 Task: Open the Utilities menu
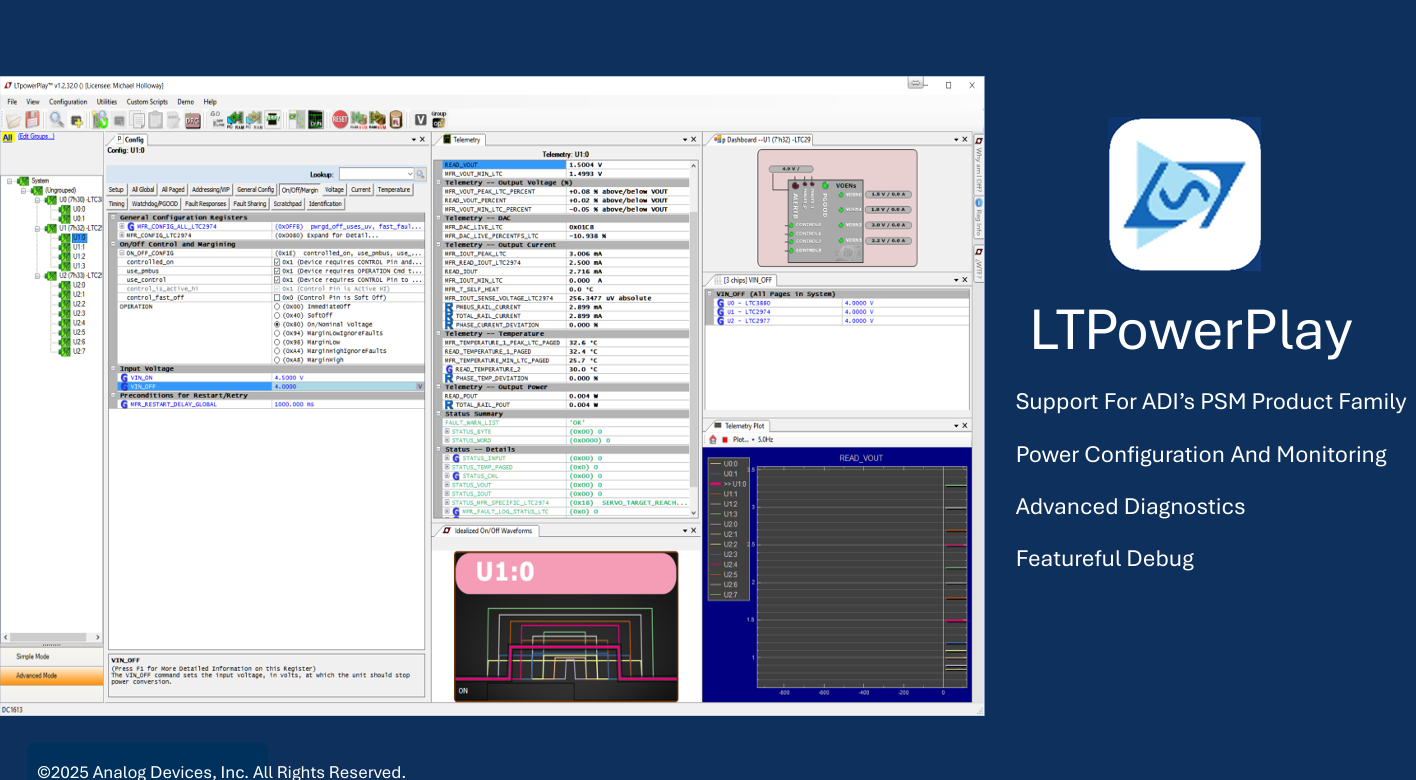point(106,102)
